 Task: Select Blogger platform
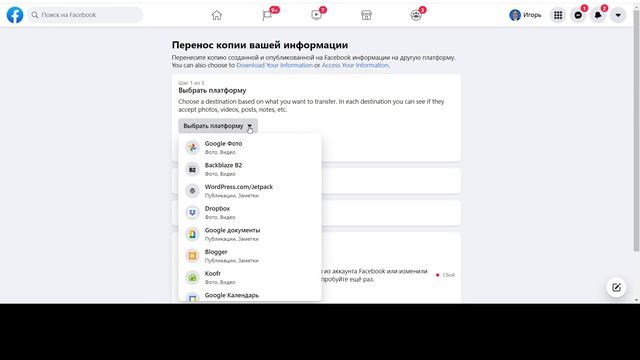pos(250,256)
